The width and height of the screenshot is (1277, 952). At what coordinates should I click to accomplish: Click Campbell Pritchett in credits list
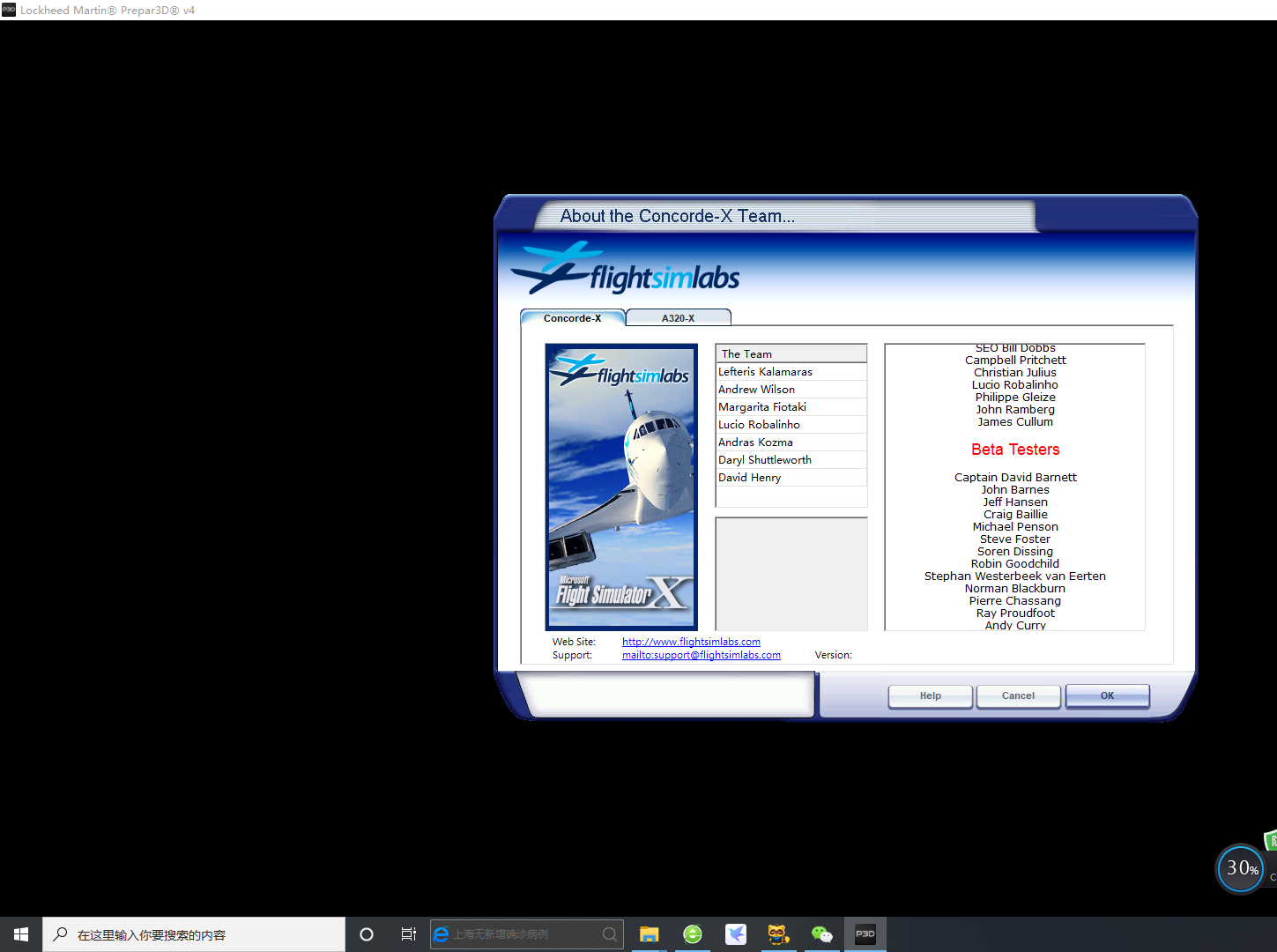(1015, 361)
